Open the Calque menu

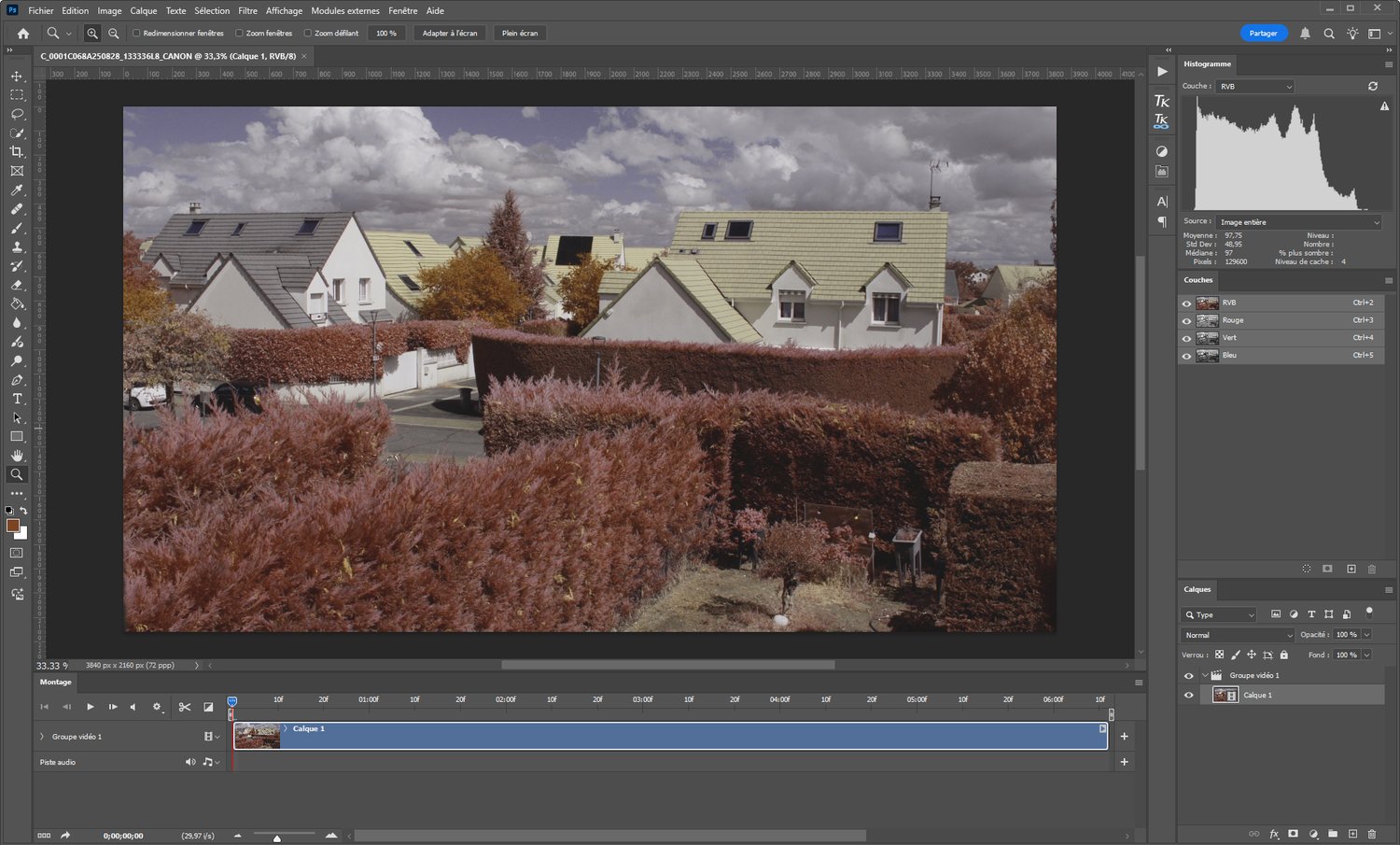[x=143, y=10]
